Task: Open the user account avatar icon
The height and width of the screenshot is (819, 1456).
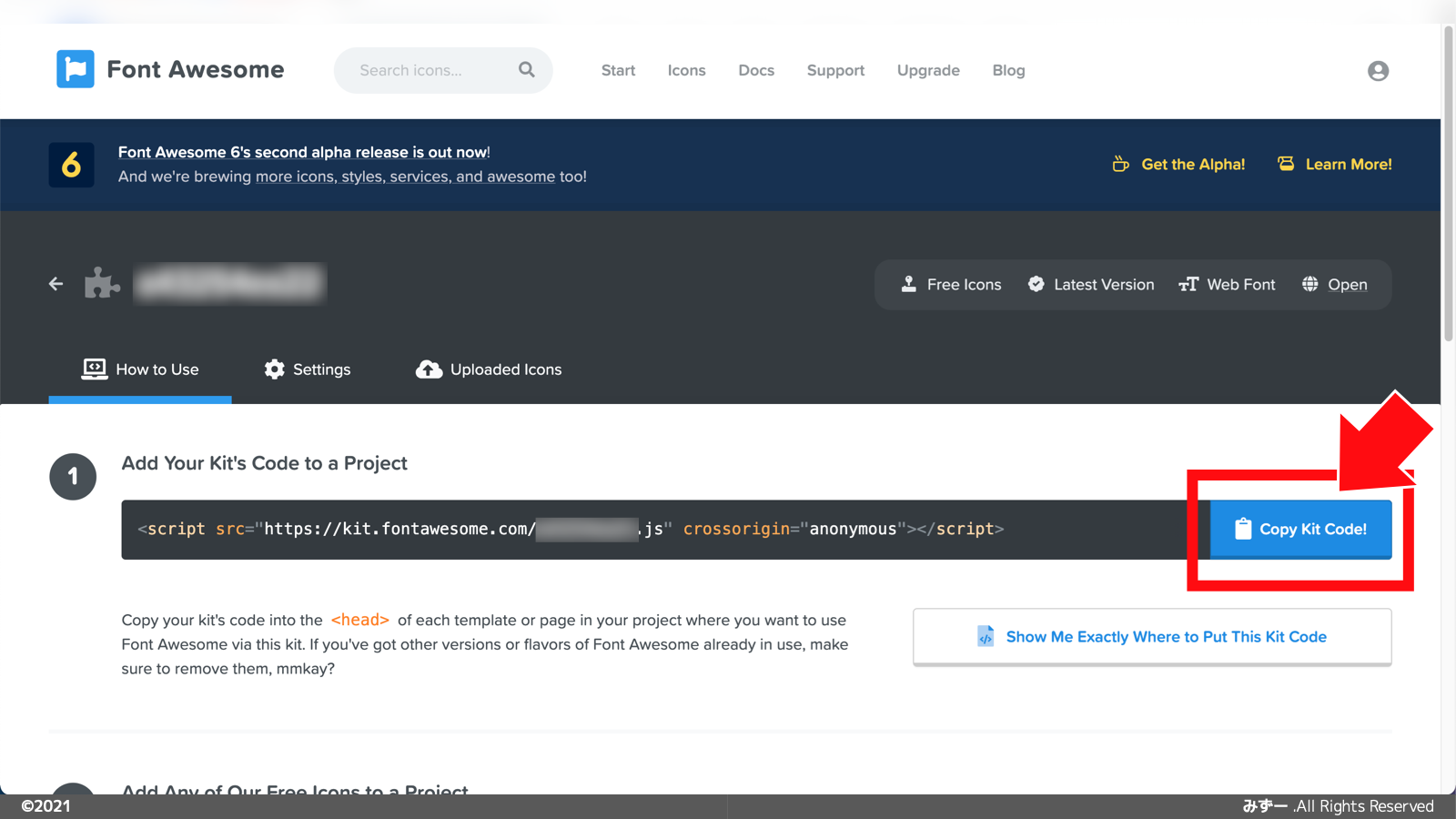Action: pyautogui.click(x=1378, y=71)
